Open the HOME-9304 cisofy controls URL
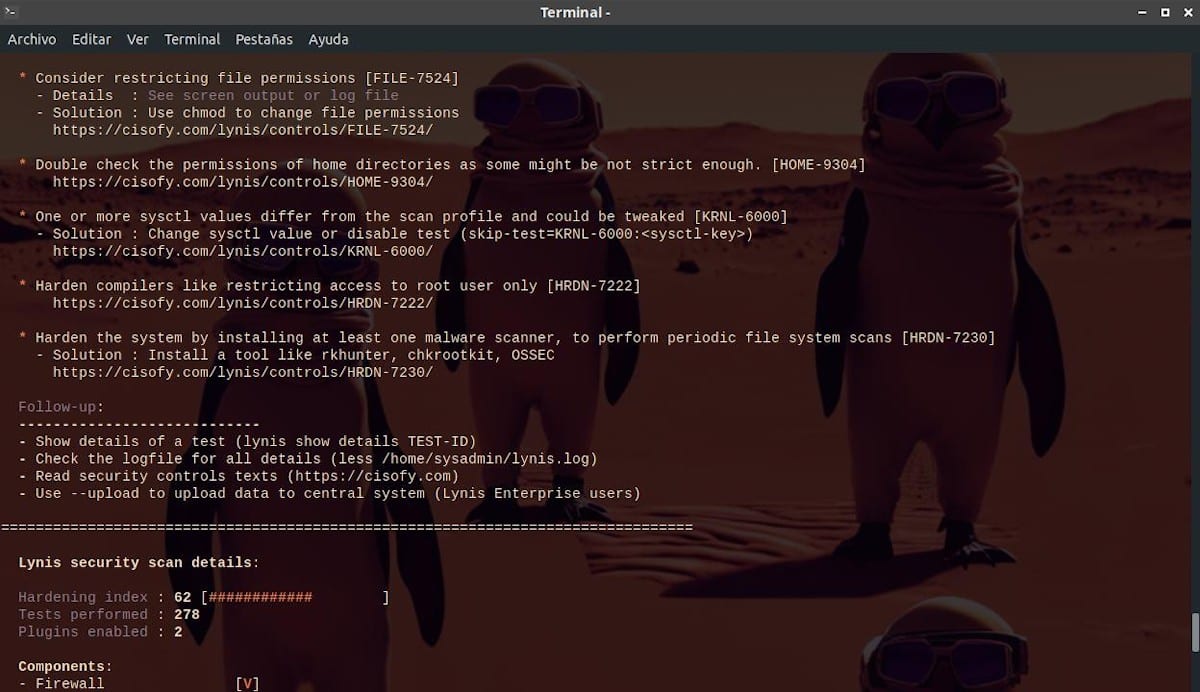This screenshot has width=1200, height=692. coord(243,182)
